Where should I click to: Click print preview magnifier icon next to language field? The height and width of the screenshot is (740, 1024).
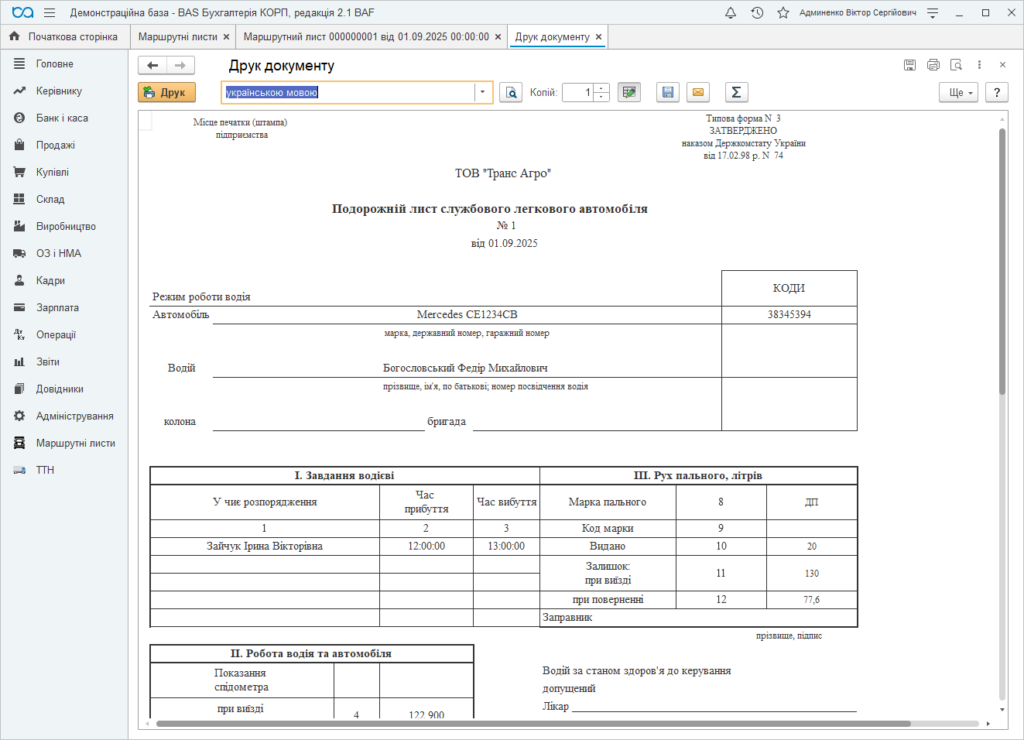click(511, 92)
